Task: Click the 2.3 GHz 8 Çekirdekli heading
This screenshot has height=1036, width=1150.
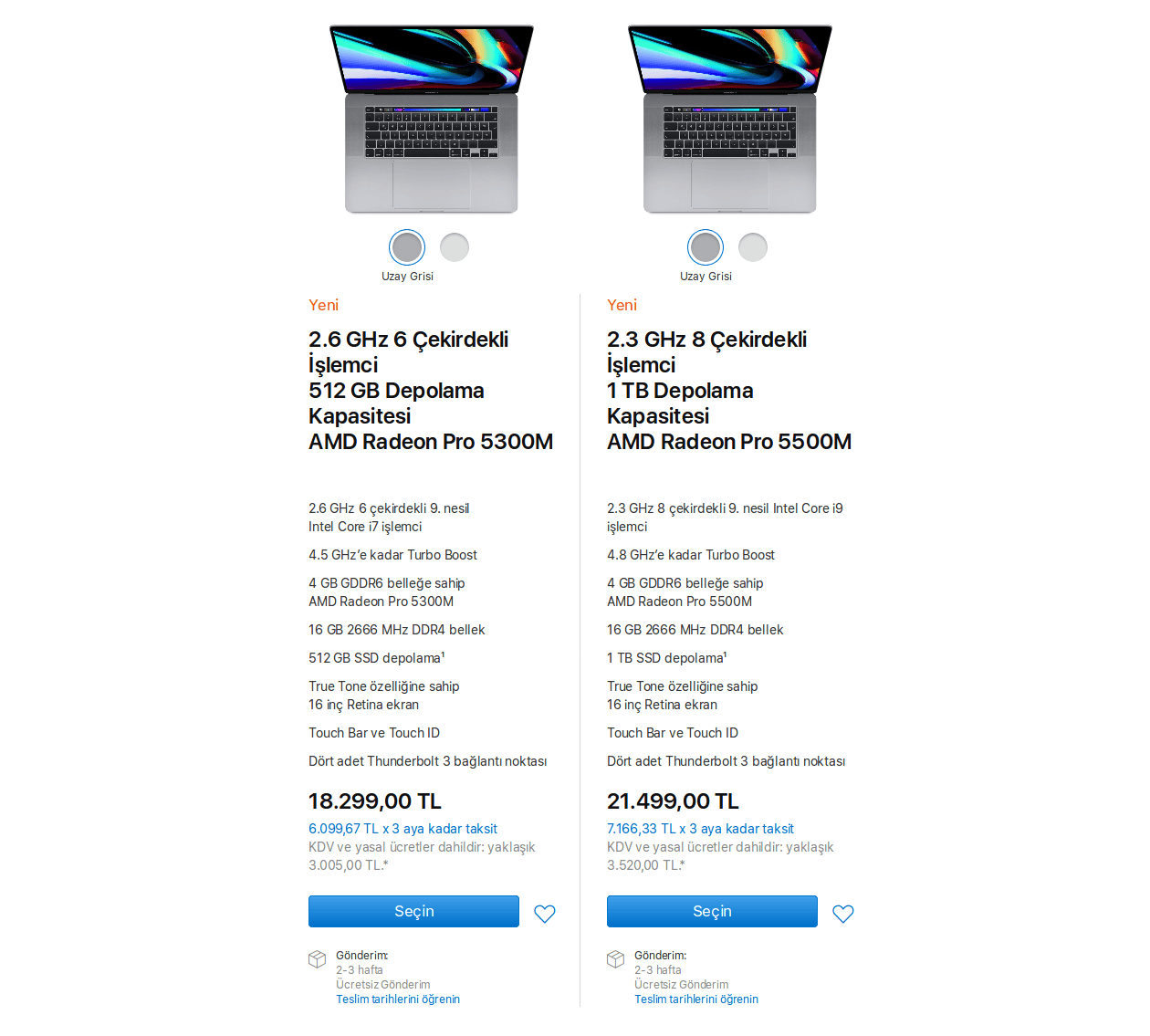Action: (706, 352)
